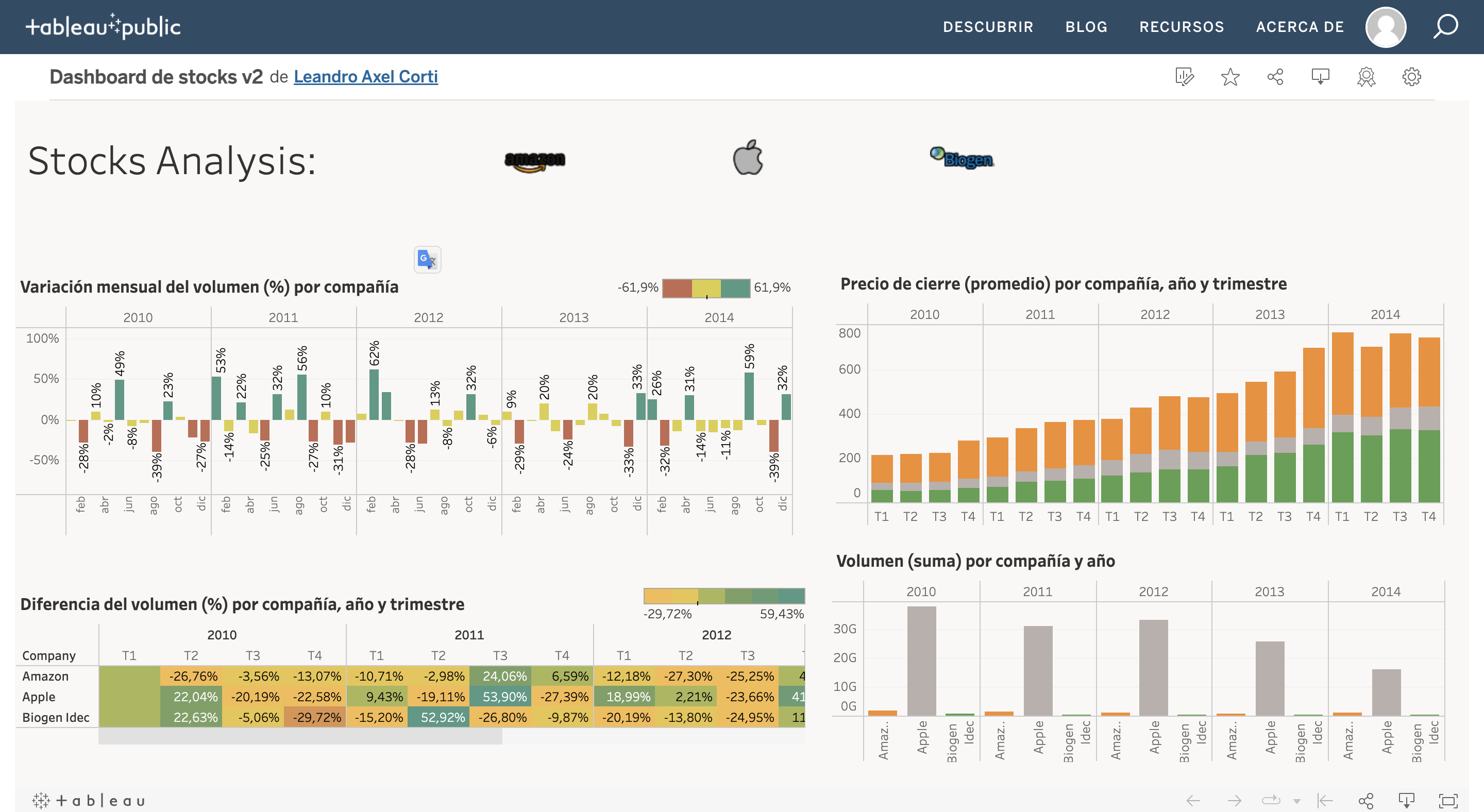Open the Leandro Axel Corti author link

click(x=366, y=76)
